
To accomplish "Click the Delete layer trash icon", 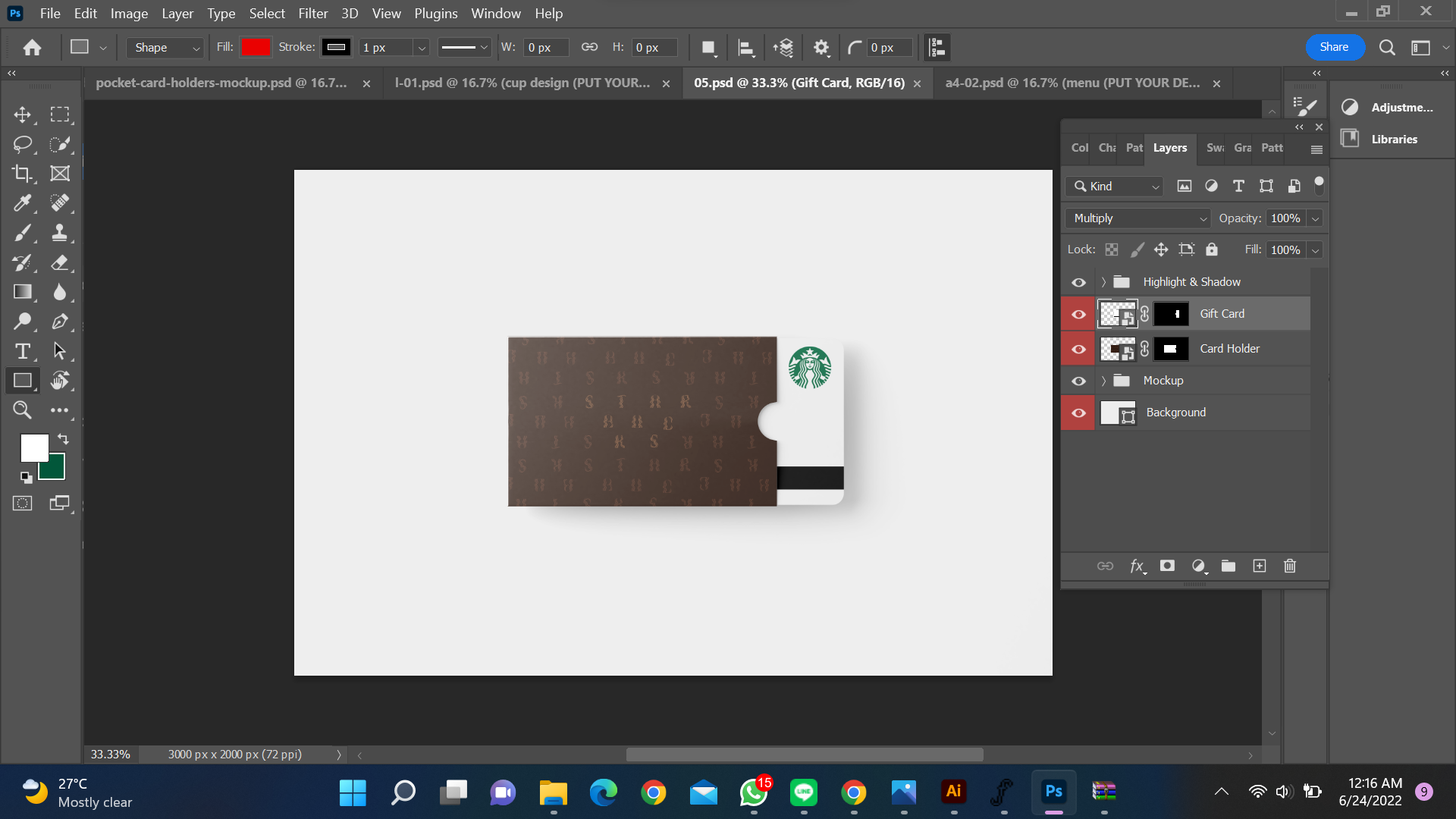I will point(1289,566).
